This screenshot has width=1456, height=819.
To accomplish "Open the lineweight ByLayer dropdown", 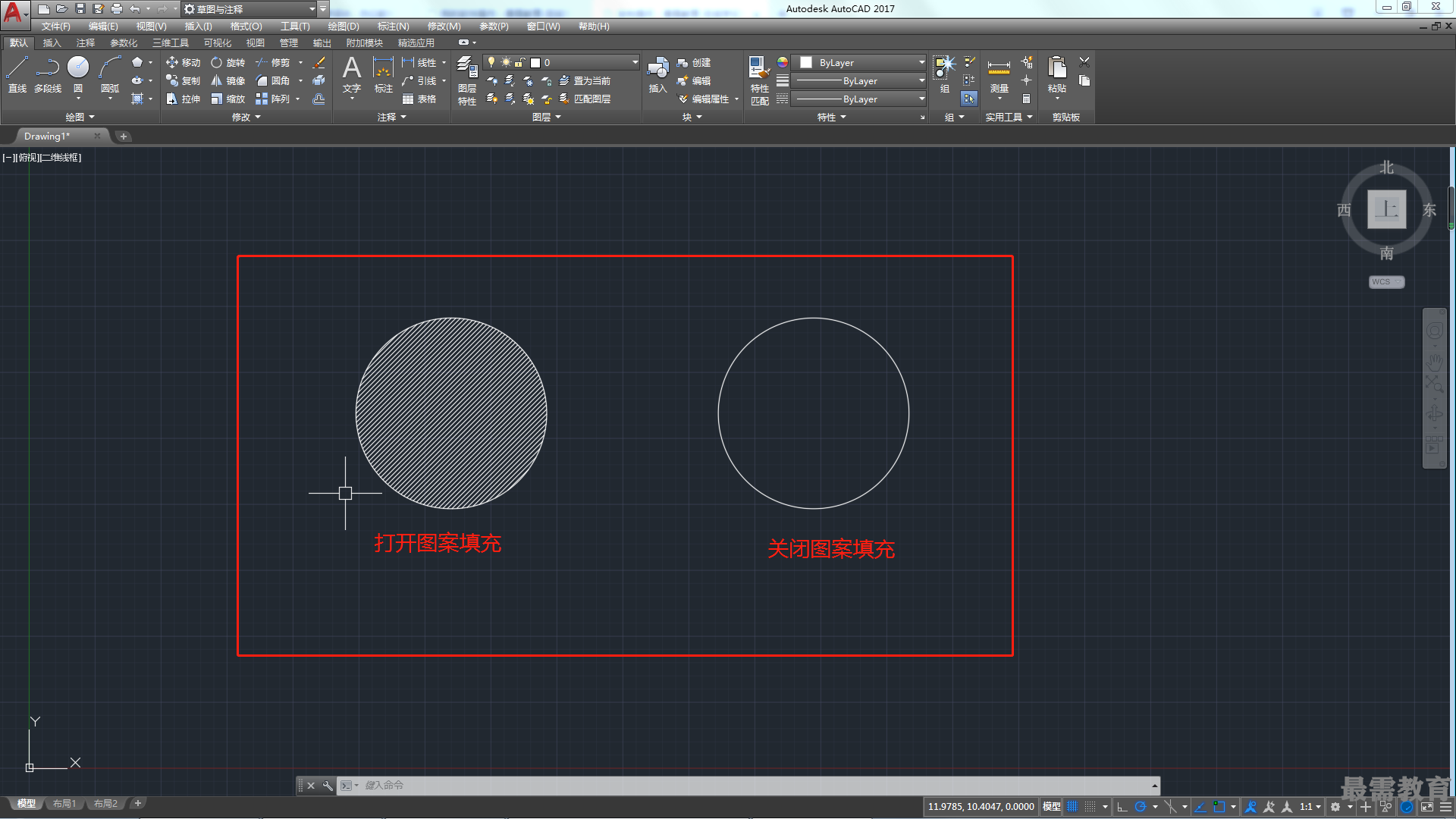I will pyautogui.click(x=858, y=80).
